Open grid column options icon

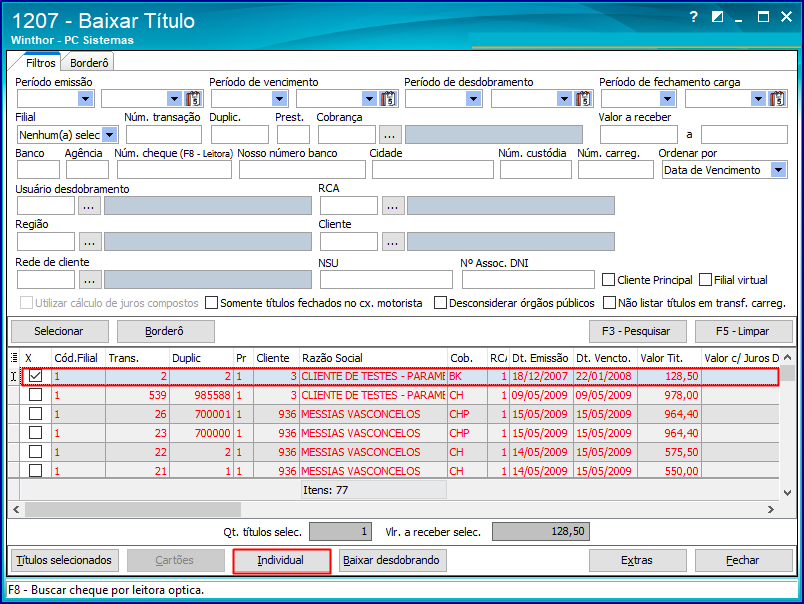(14, 358)
